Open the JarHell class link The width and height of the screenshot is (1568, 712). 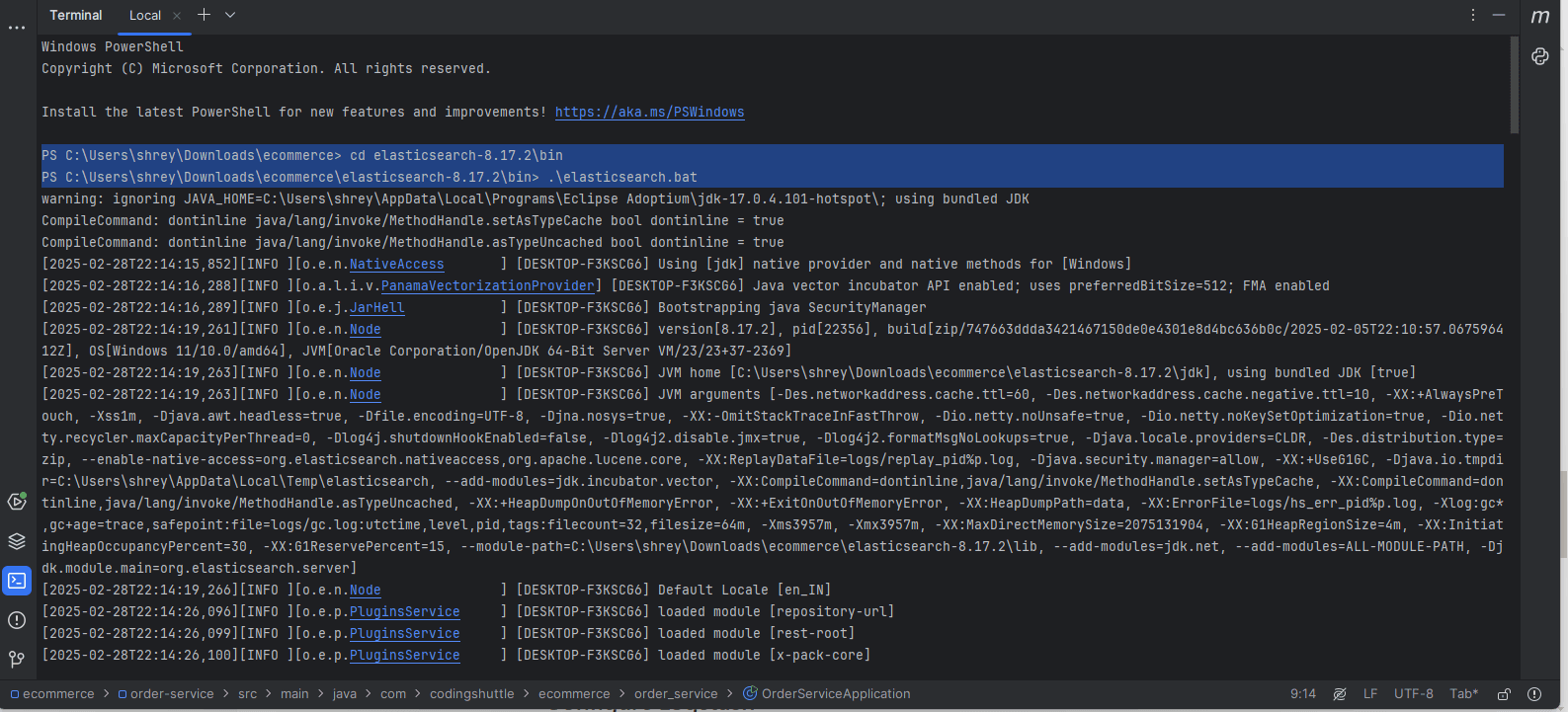click(377, 307)
